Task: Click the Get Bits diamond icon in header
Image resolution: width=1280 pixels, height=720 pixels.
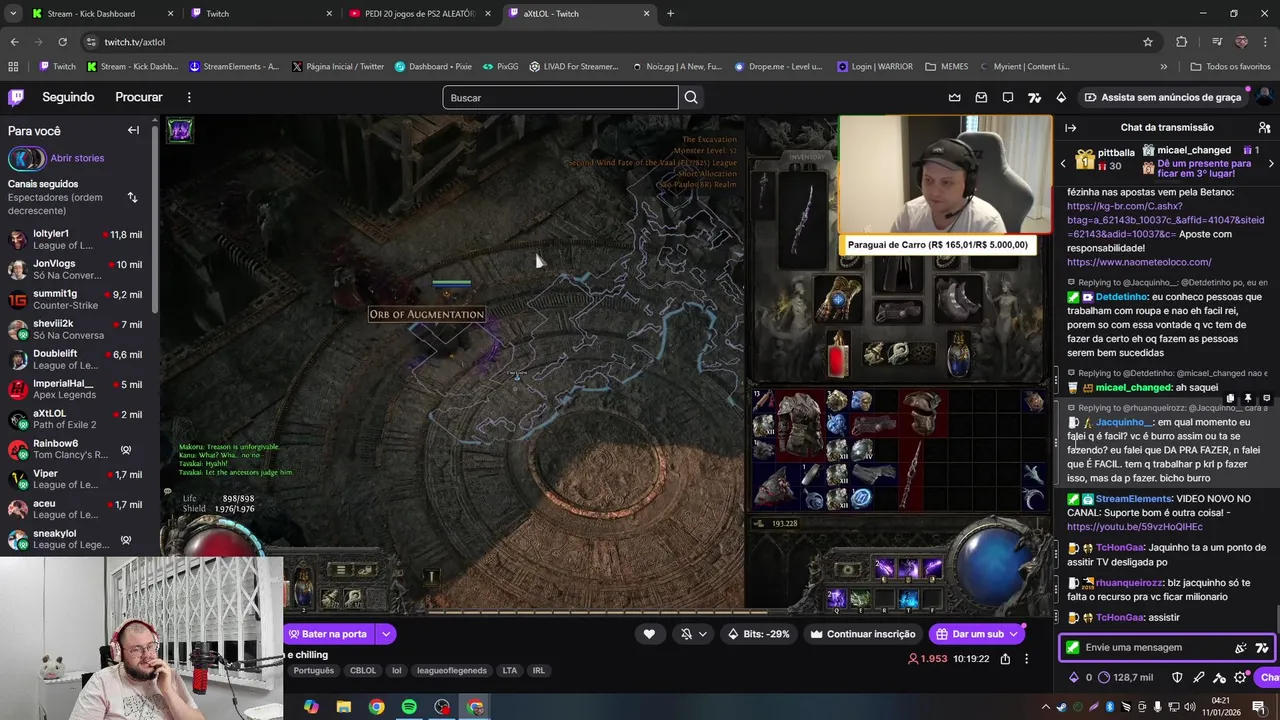Action: point(1061,97)
